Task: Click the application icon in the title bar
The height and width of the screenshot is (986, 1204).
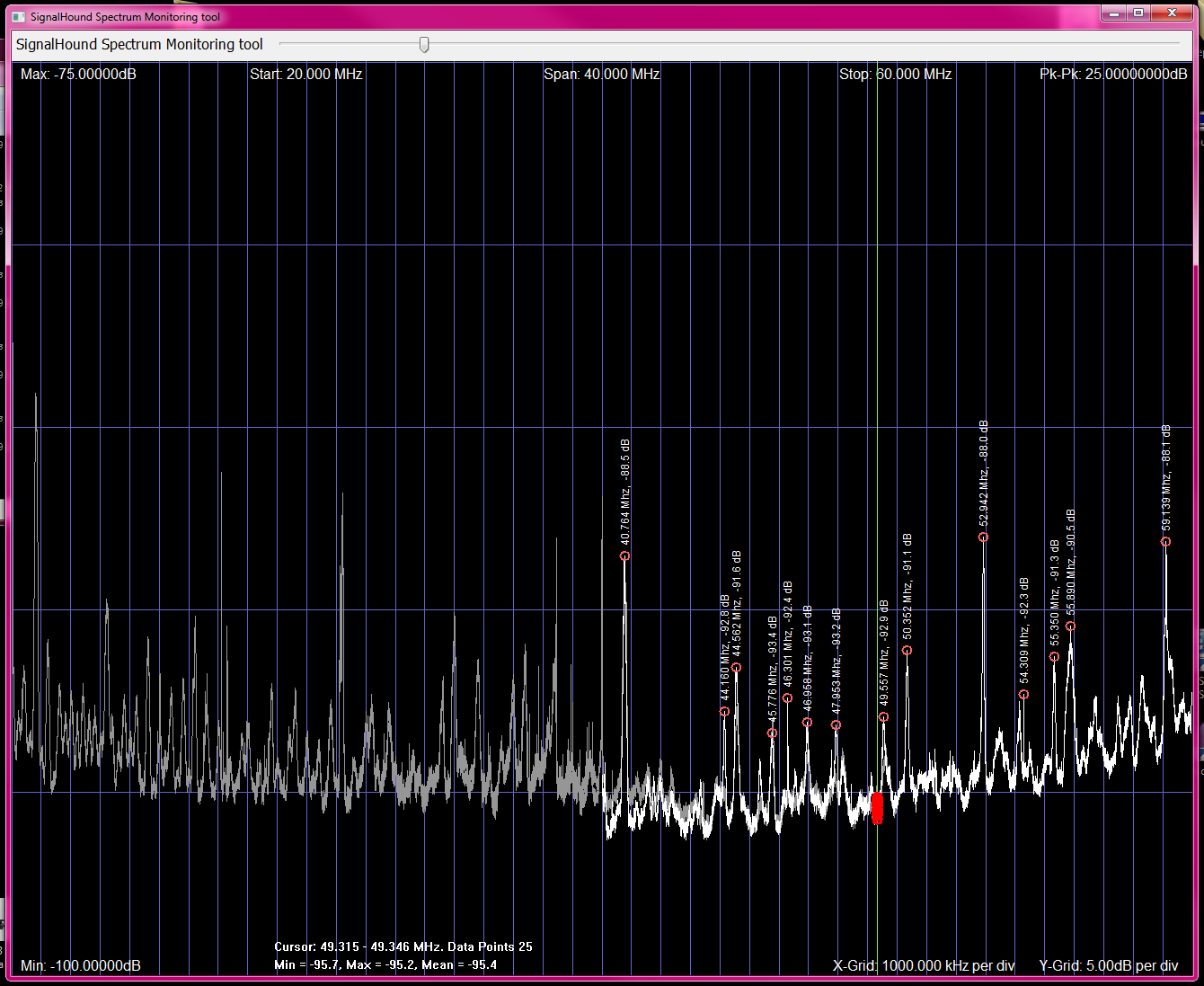Action: tap(19, 16)
